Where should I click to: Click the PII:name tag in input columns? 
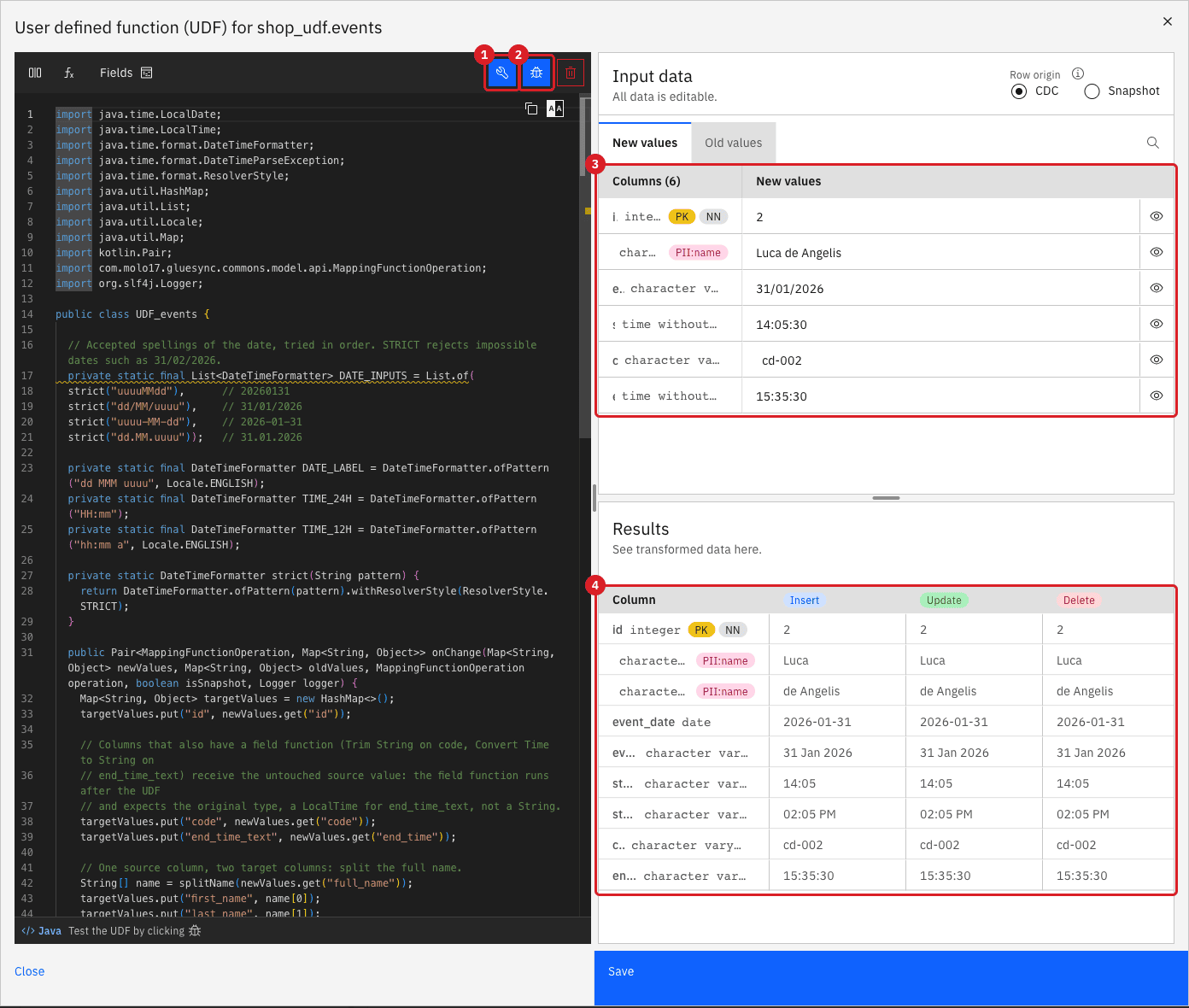[x=699, y=253]
